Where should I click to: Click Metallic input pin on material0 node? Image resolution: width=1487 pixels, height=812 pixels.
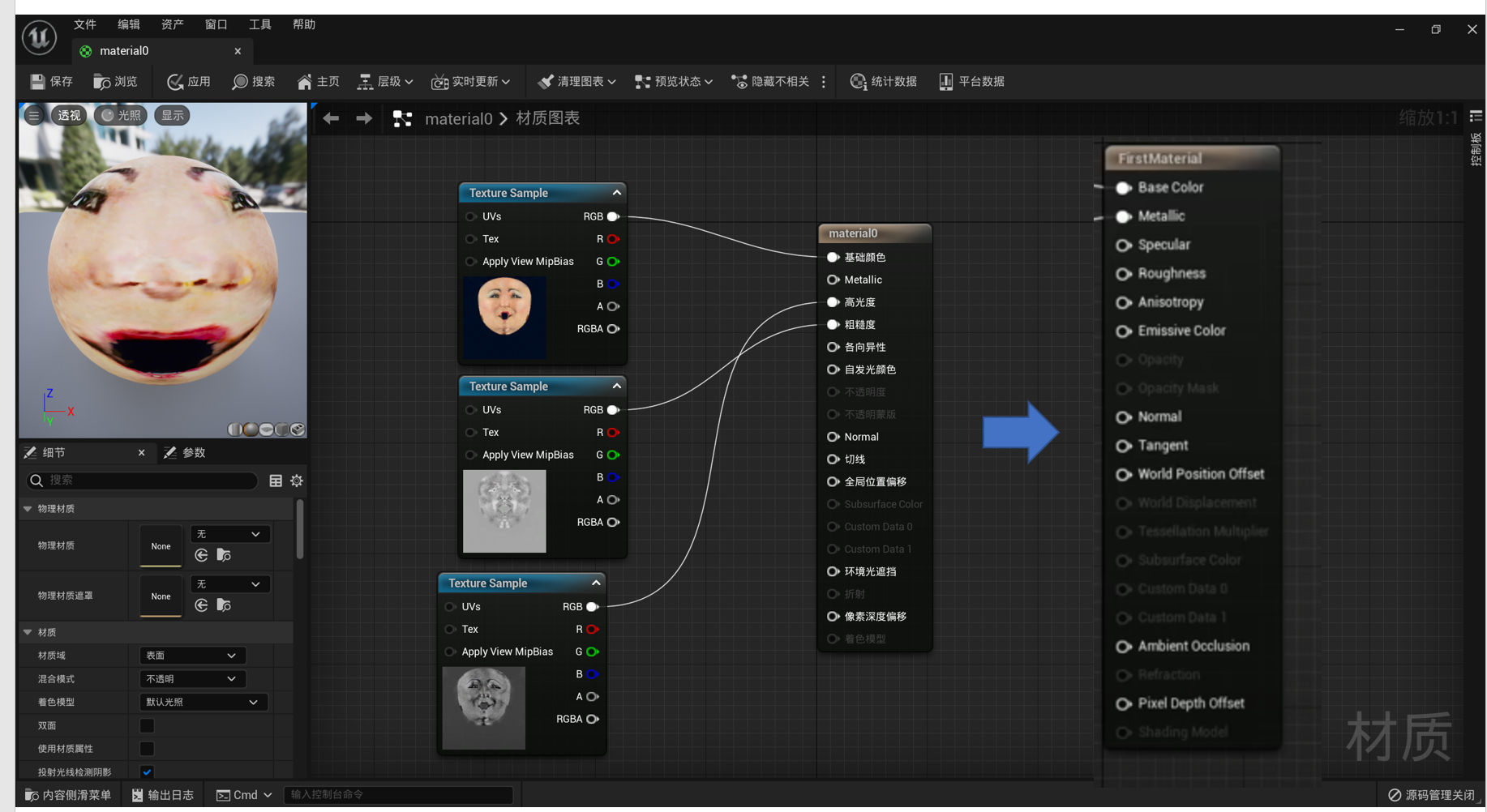point(833,280)
